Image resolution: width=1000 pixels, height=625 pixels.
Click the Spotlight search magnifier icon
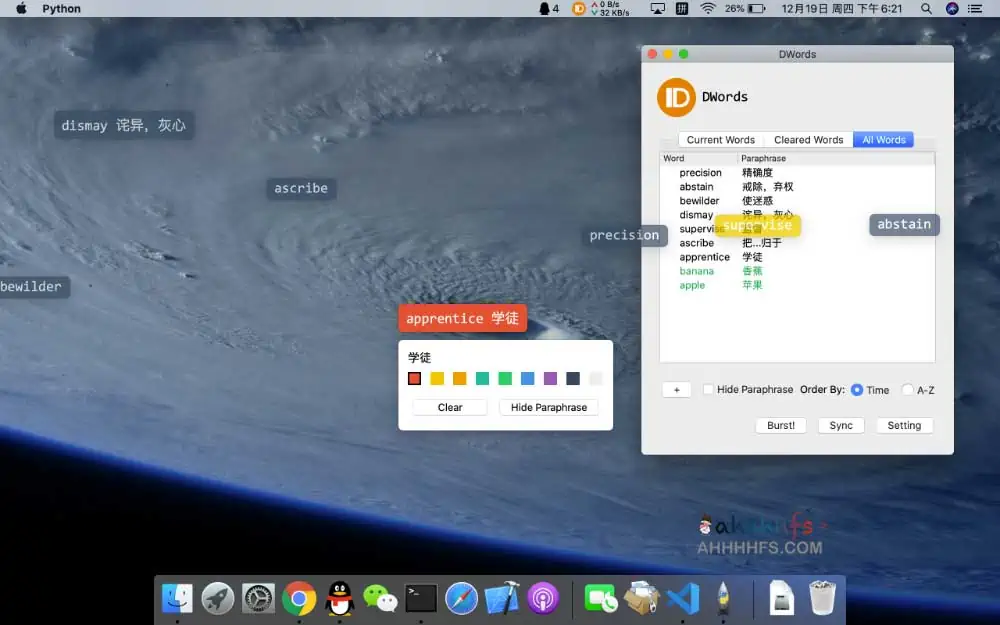(x=926, y=8)
